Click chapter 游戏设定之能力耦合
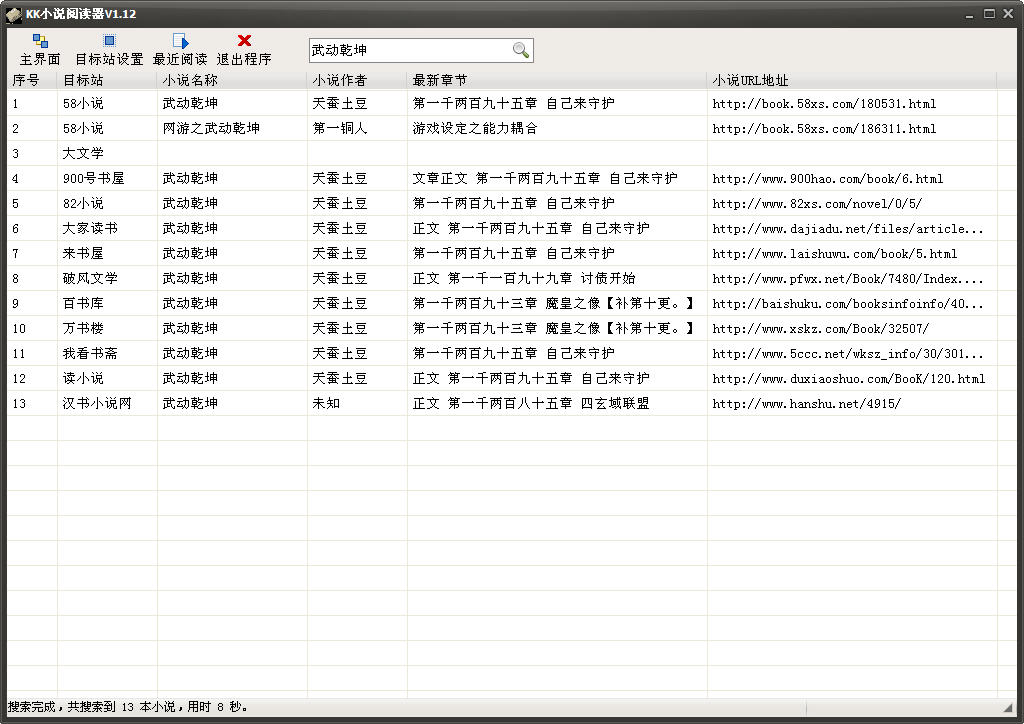 pos(475,129)
